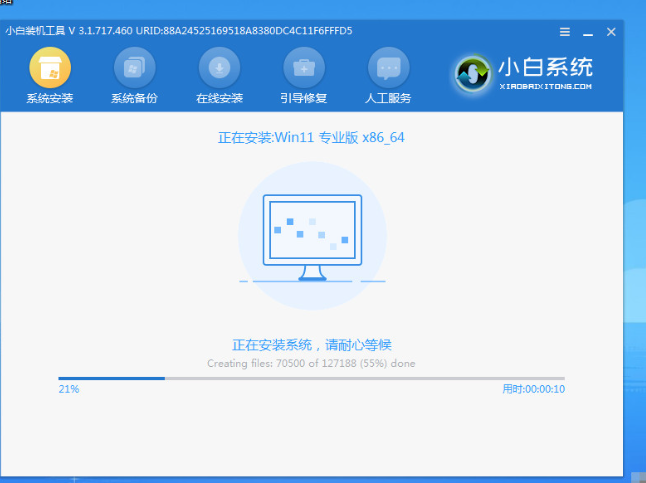Open the 系统备份 backup icon

click(x=134, y=68)
